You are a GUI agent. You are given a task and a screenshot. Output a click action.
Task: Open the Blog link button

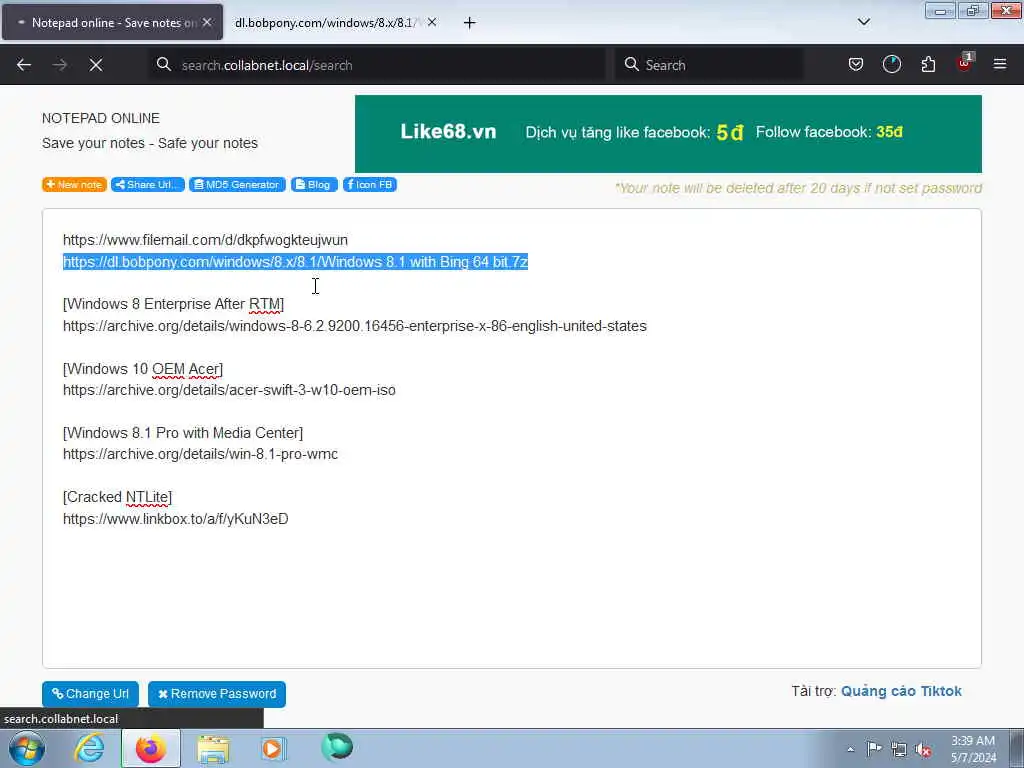point(314,185)
